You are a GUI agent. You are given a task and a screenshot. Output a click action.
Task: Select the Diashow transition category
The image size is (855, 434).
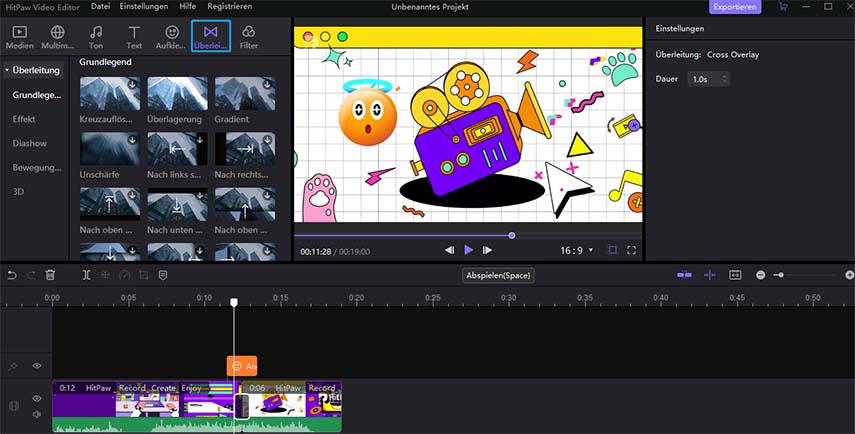(30, 143)
